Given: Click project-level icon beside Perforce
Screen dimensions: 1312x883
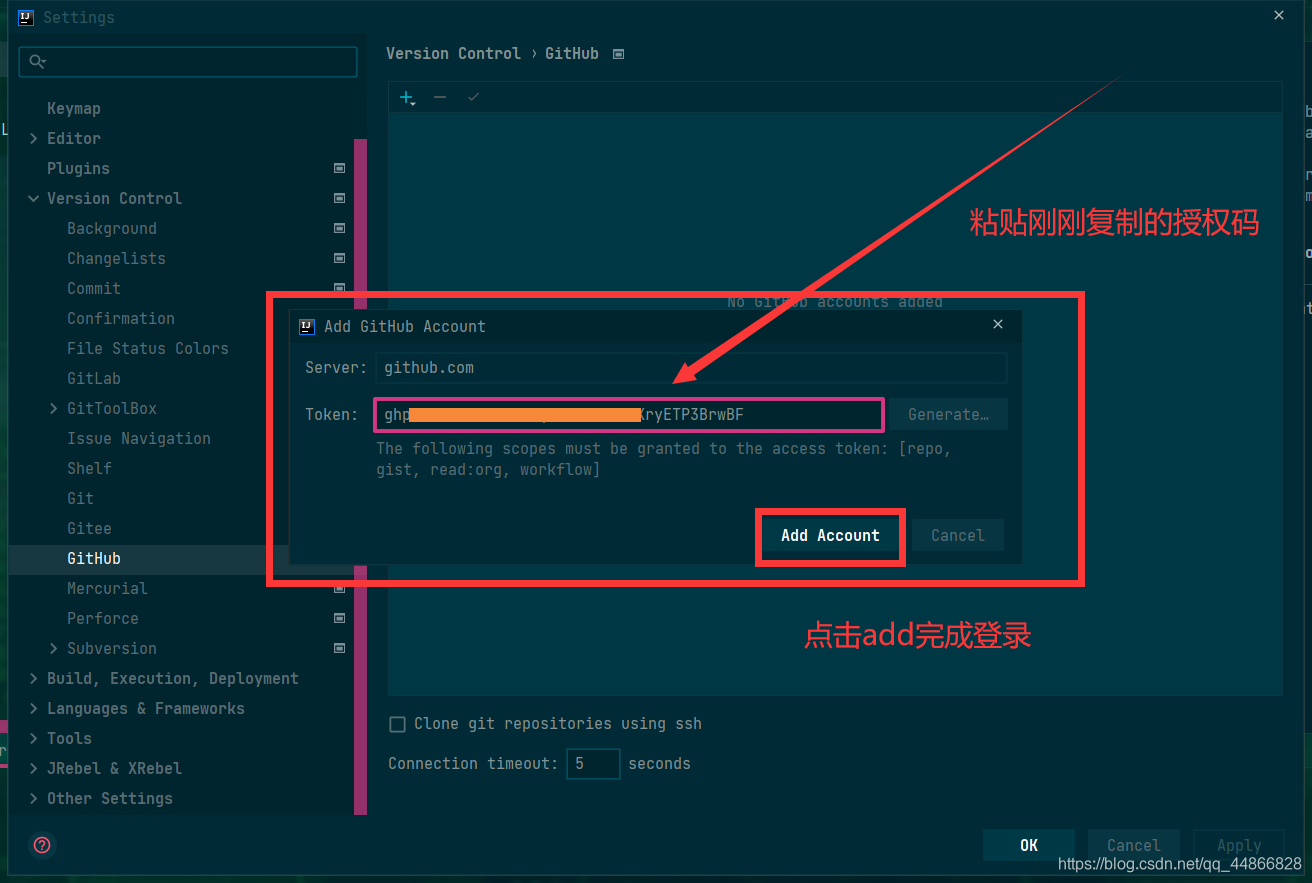Looking at the screenshot, I should (x=339, y=618).
